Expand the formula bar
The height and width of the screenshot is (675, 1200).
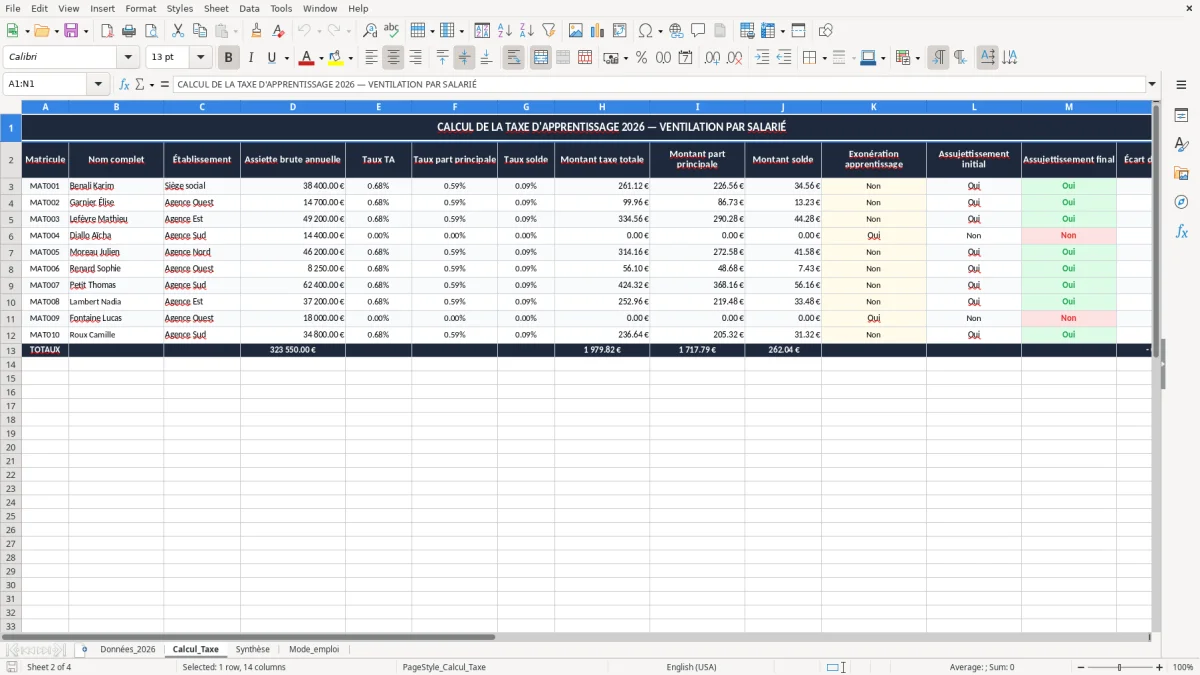[1152, 85]
